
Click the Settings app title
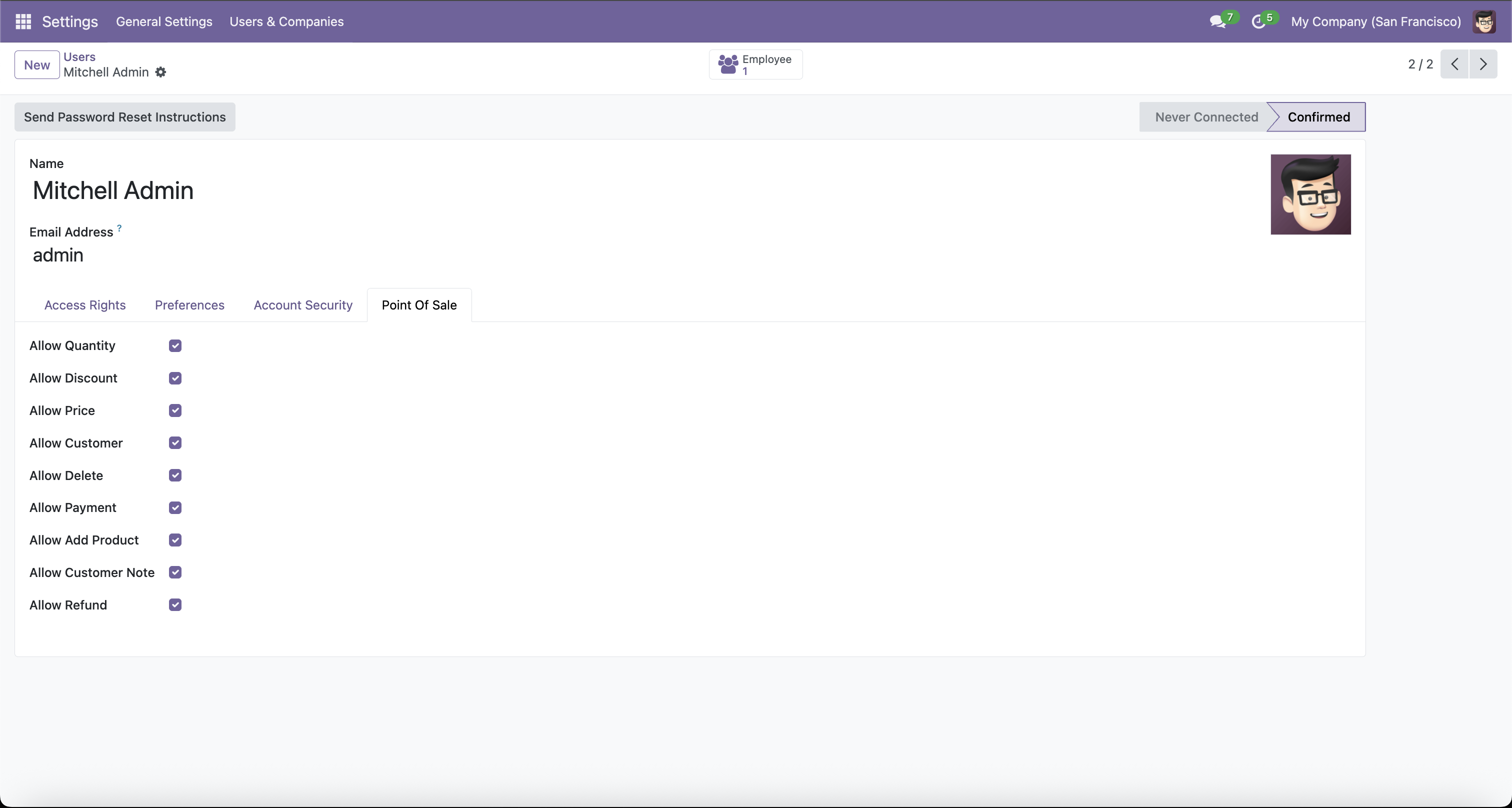[70, 21]
